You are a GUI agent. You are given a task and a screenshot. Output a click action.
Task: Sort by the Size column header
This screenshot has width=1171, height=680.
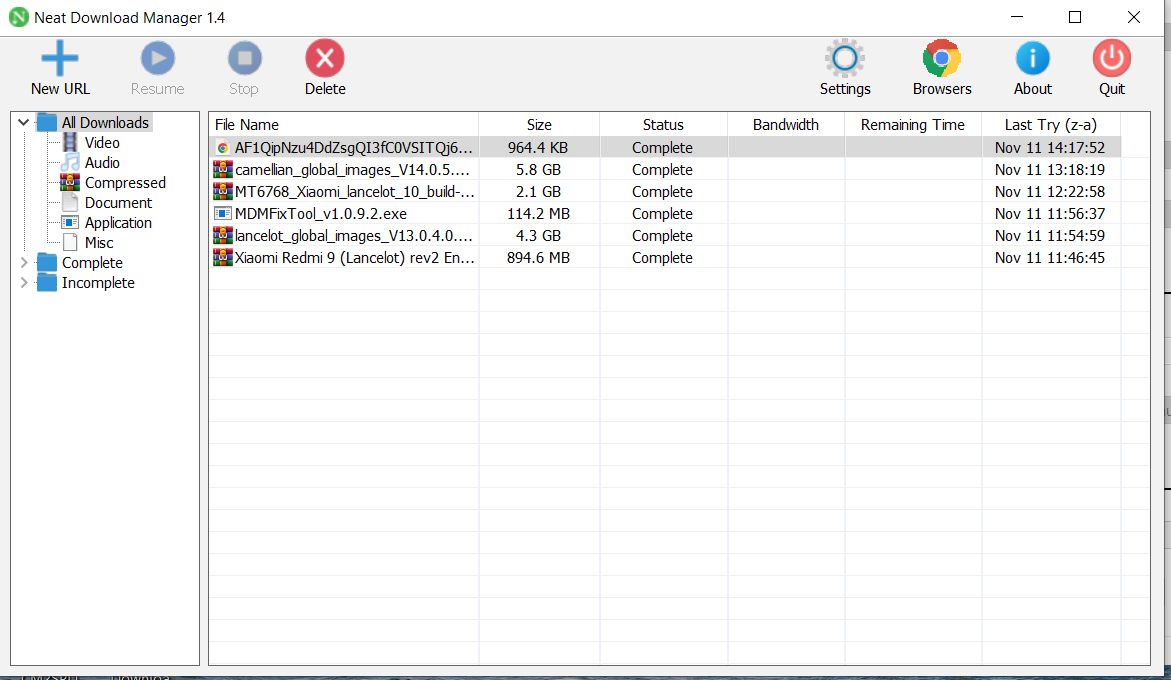pyautogui.click(x=539, y=125)
